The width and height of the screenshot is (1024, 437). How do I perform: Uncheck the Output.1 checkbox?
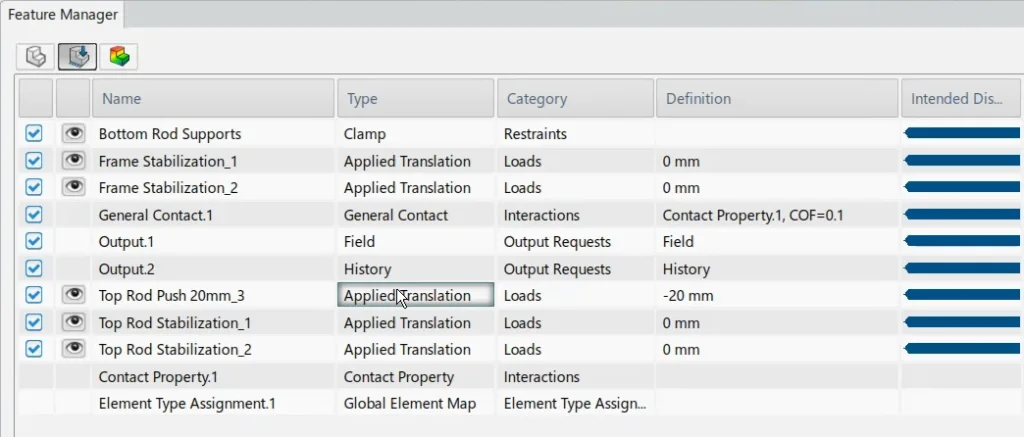point(34,241)
